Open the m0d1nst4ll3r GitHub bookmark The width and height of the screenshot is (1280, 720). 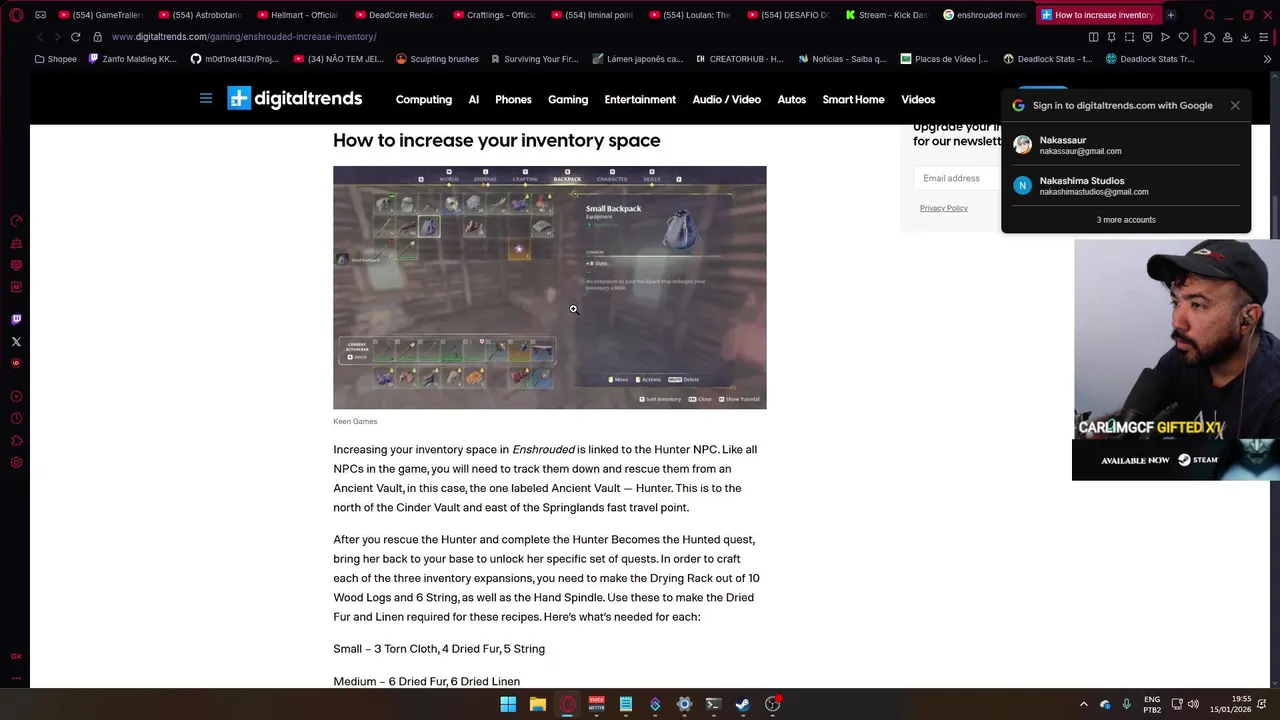[234, 59]
